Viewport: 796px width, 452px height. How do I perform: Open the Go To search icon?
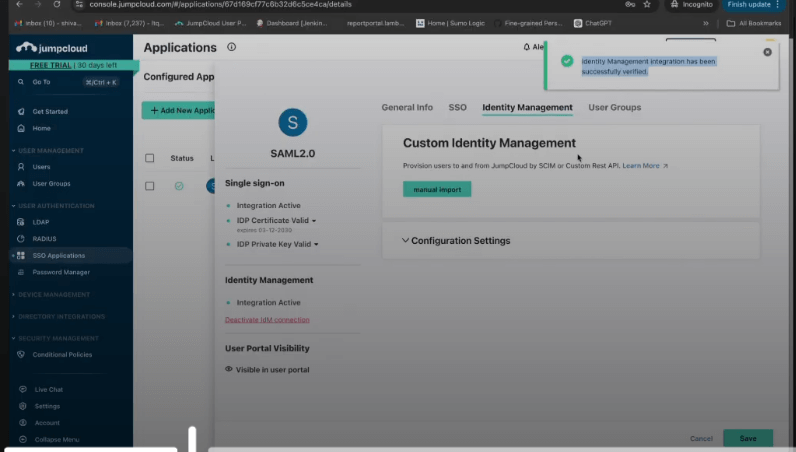tap(21, 82)
